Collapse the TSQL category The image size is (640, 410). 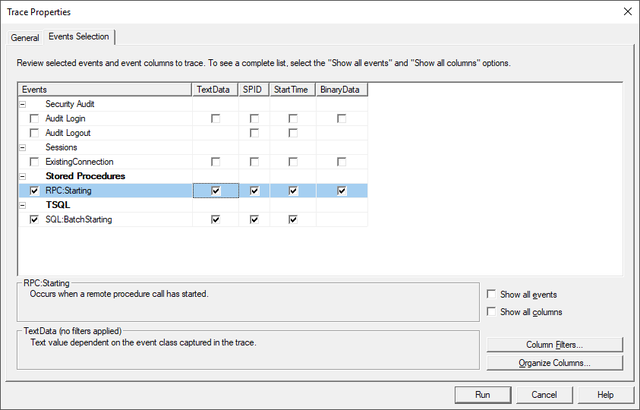(23, 205)
